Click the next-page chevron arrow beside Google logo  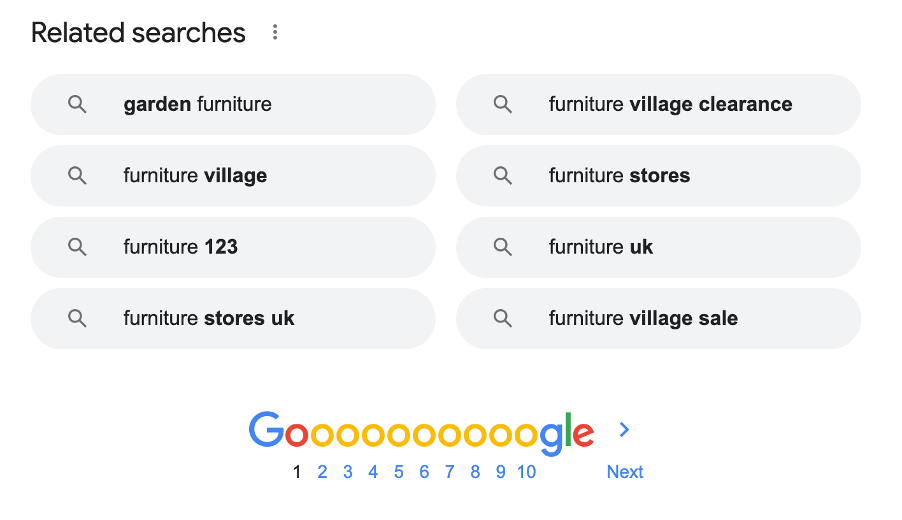point(624,429)
